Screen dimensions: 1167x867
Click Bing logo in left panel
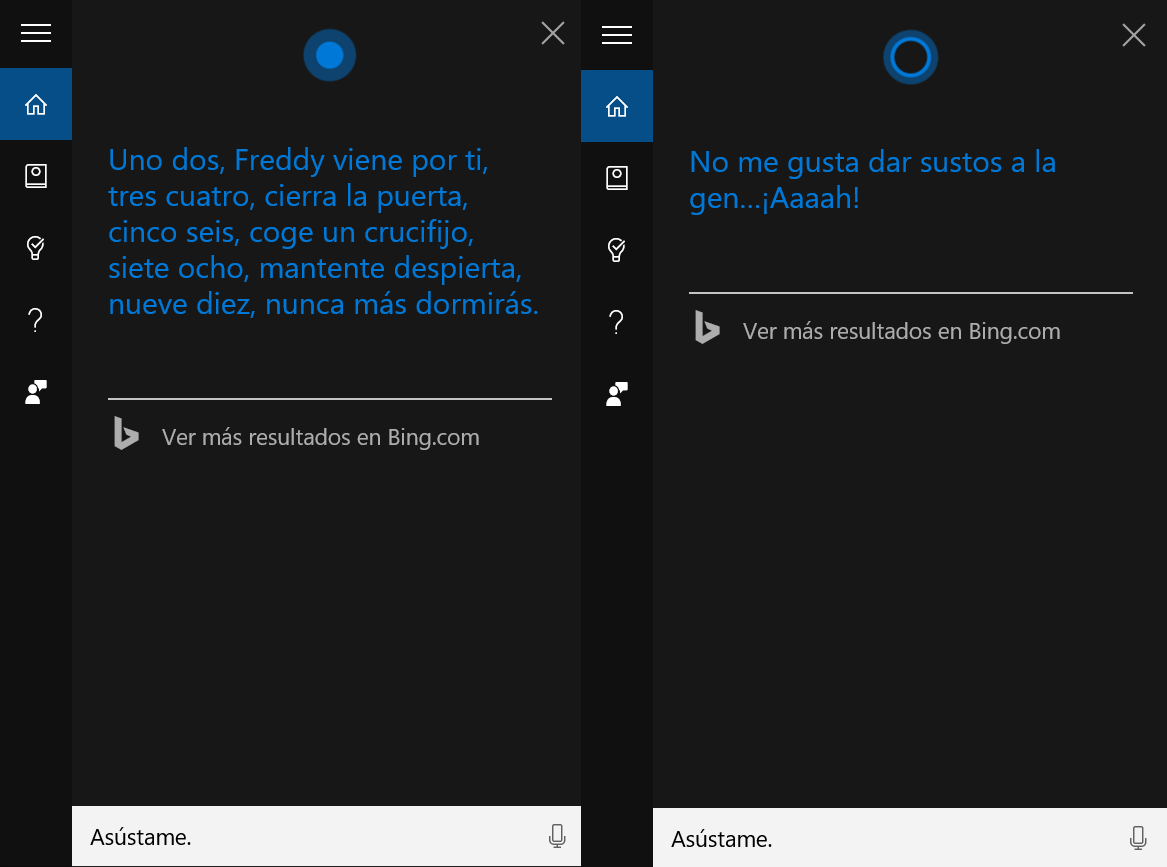coord(126,433)
